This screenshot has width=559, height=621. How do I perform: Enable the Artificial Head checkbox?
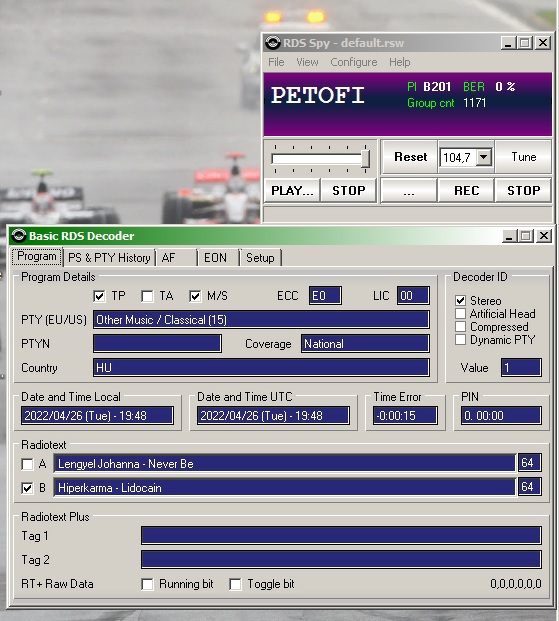(x=460, y=314)
